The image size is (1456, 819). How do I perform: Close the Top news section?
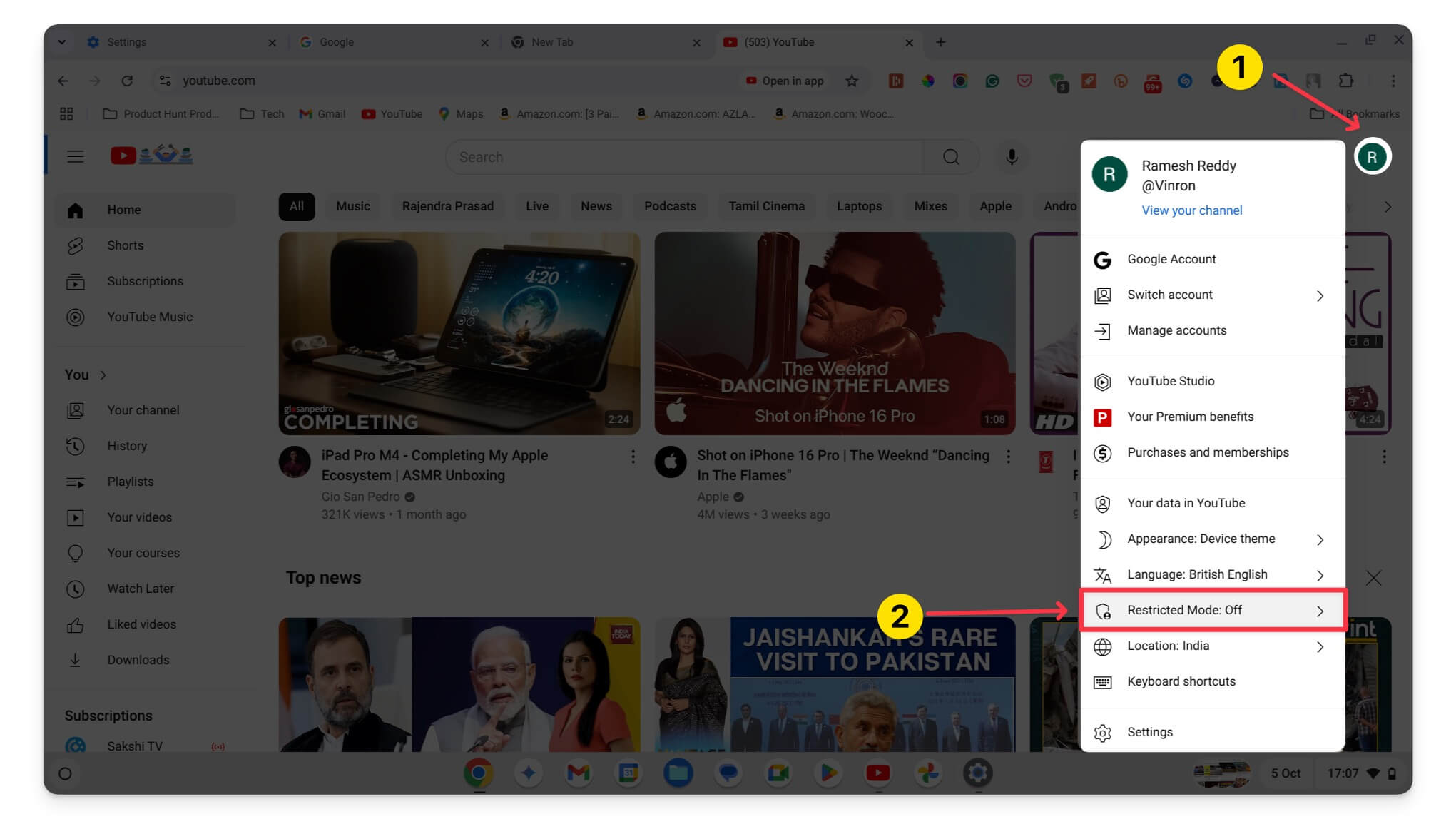click(x=1373, y=578)
